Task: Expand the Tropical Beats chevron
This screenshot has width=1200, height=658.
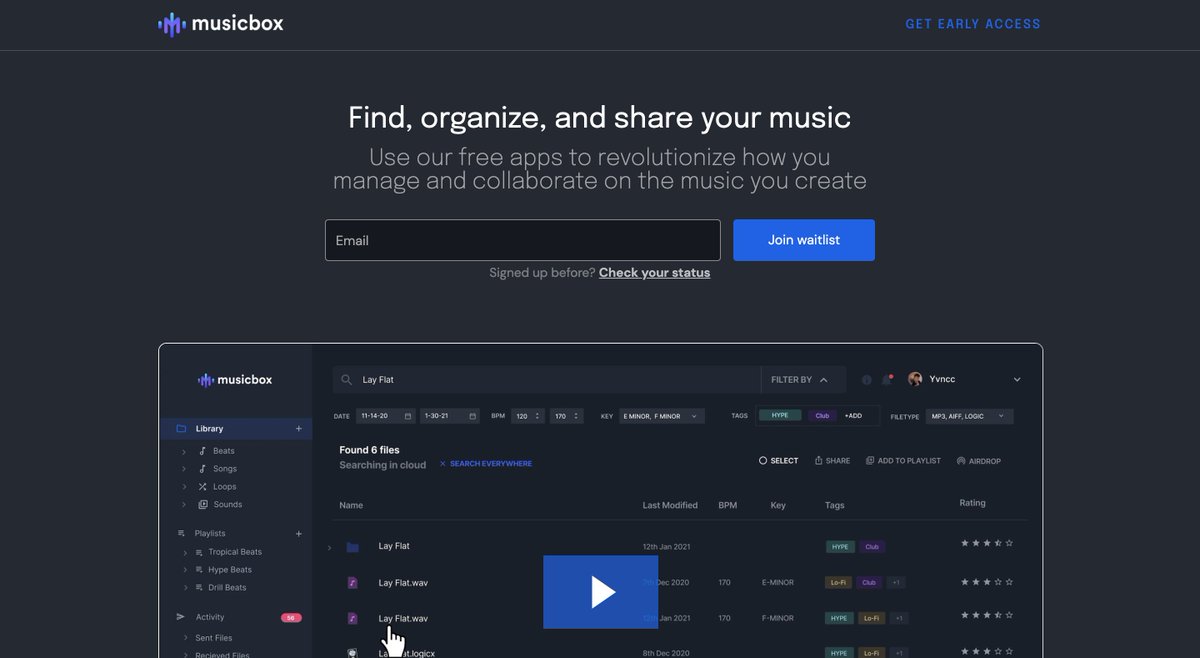Action: tap(184, 553)
